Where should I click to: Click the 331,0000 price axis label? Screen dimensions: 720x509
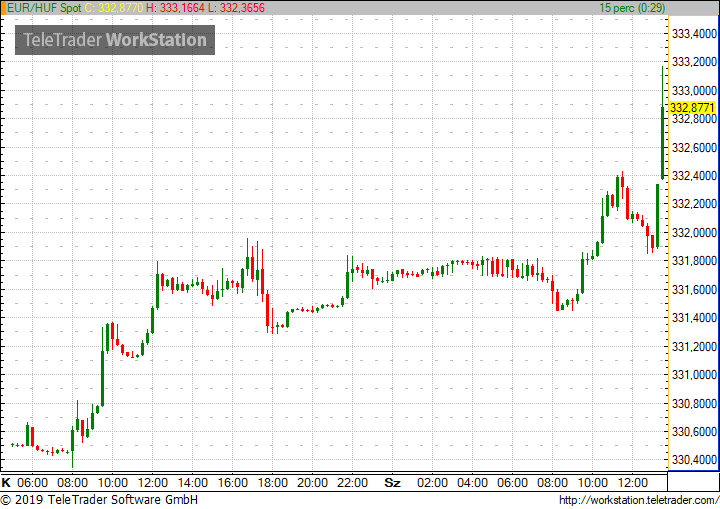(694, 375)
